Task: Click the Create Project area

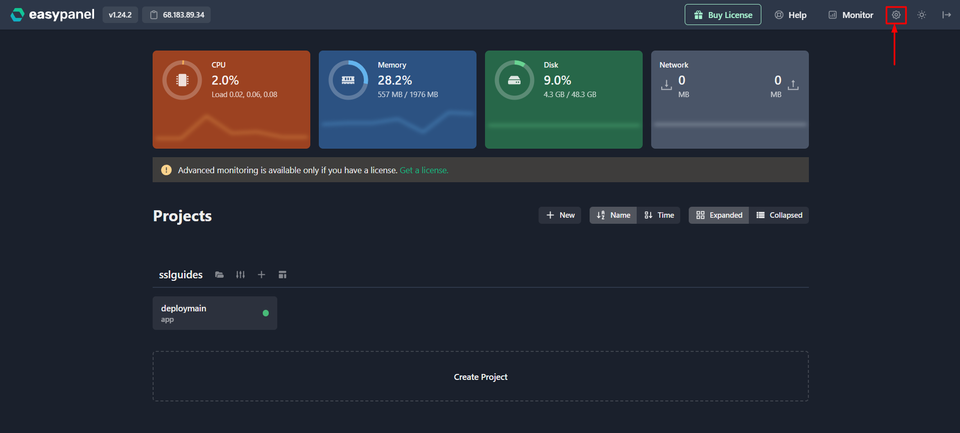Action: [480, 377]
